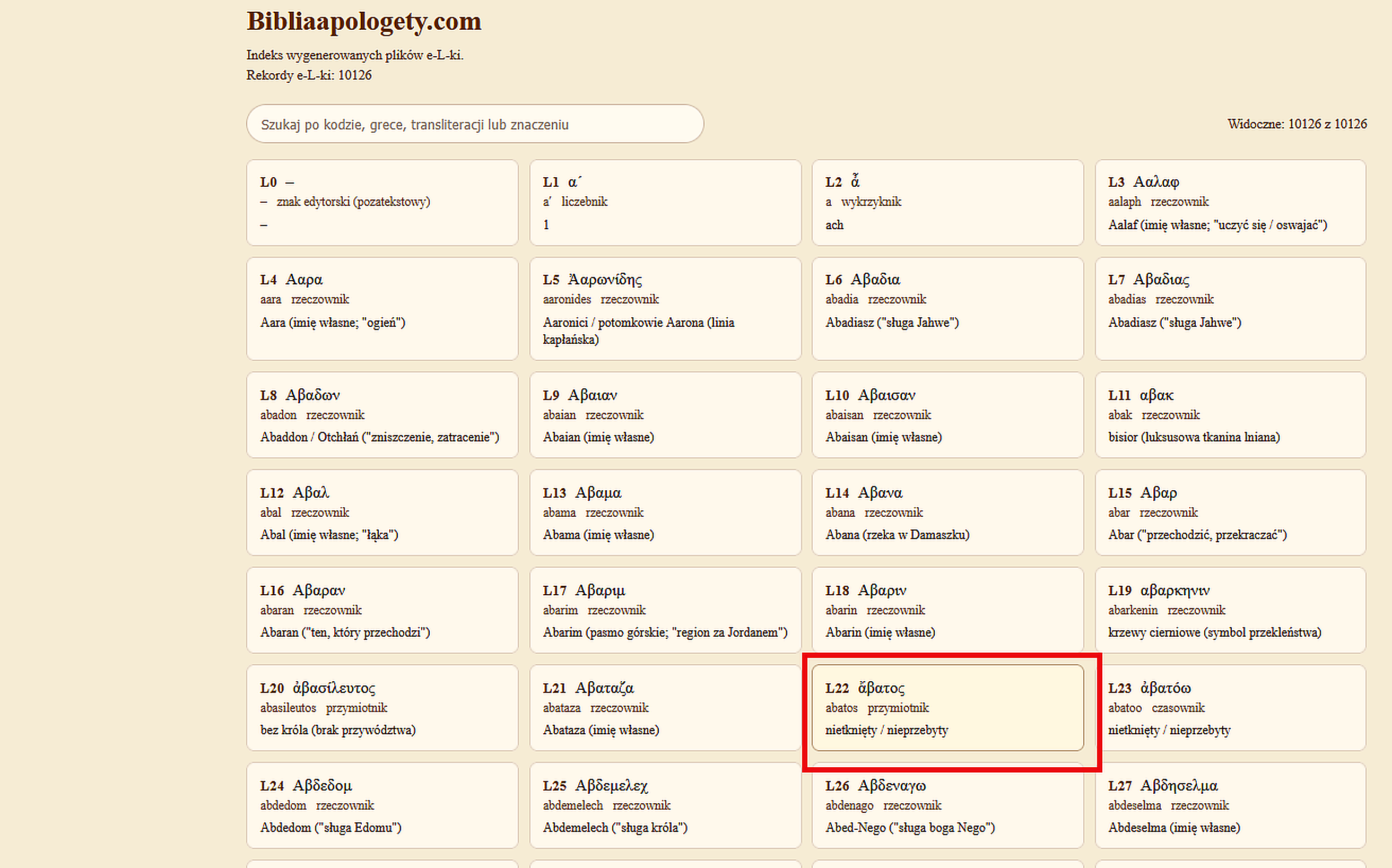Open the L3 Aalaf entry card

[x=1230, y=203]
